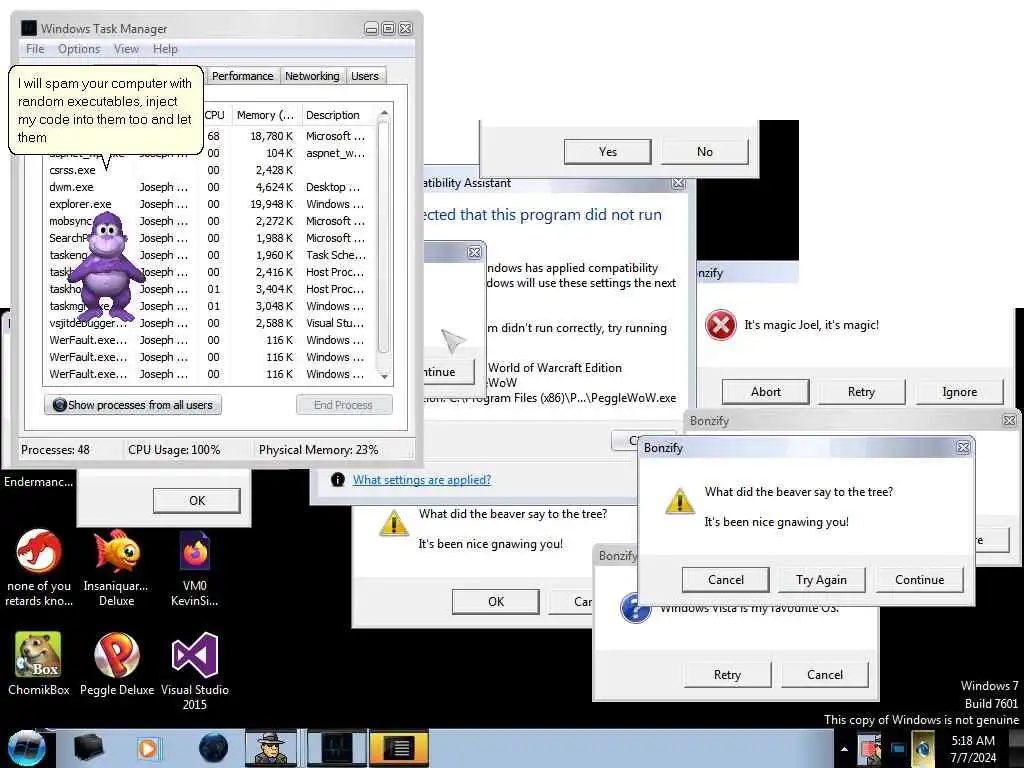The image size is (1024, 768).
Task: Click Cancel in the front Bonzify dialog
Action: pos(726,580)
